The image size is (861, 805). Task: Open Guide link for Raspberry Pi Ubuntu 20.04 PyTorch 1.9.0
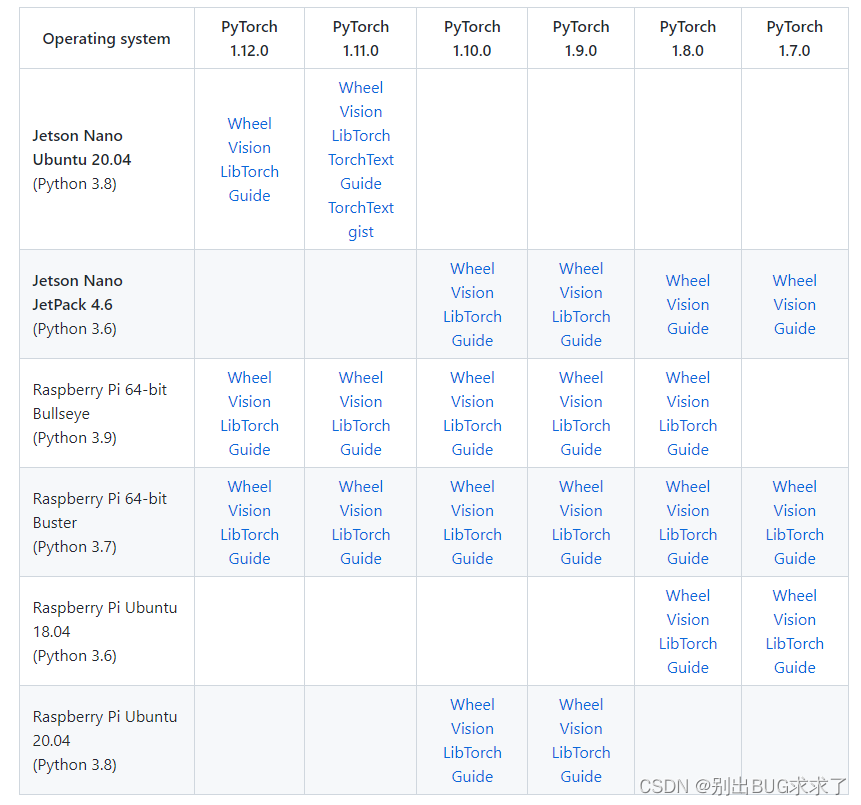click(581, 777)
